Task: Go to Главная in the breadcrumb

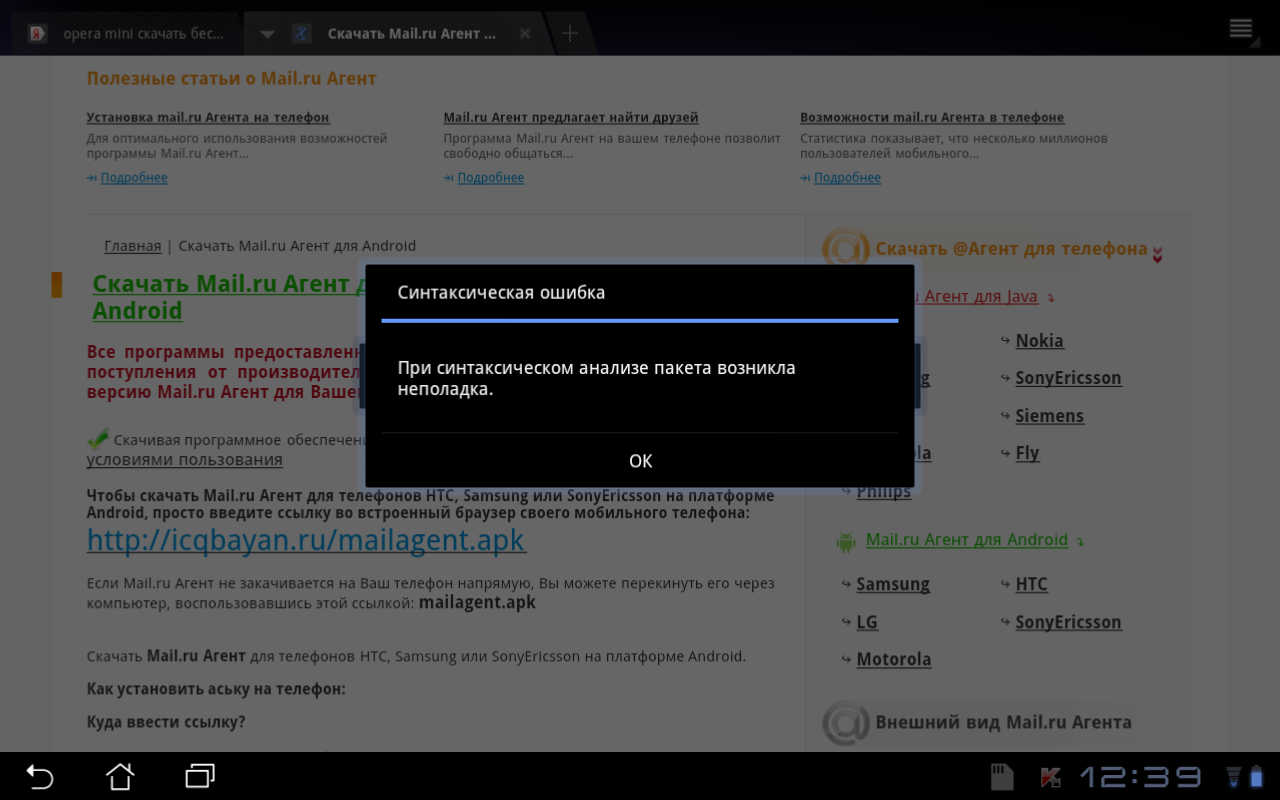Action: (133, 246)
